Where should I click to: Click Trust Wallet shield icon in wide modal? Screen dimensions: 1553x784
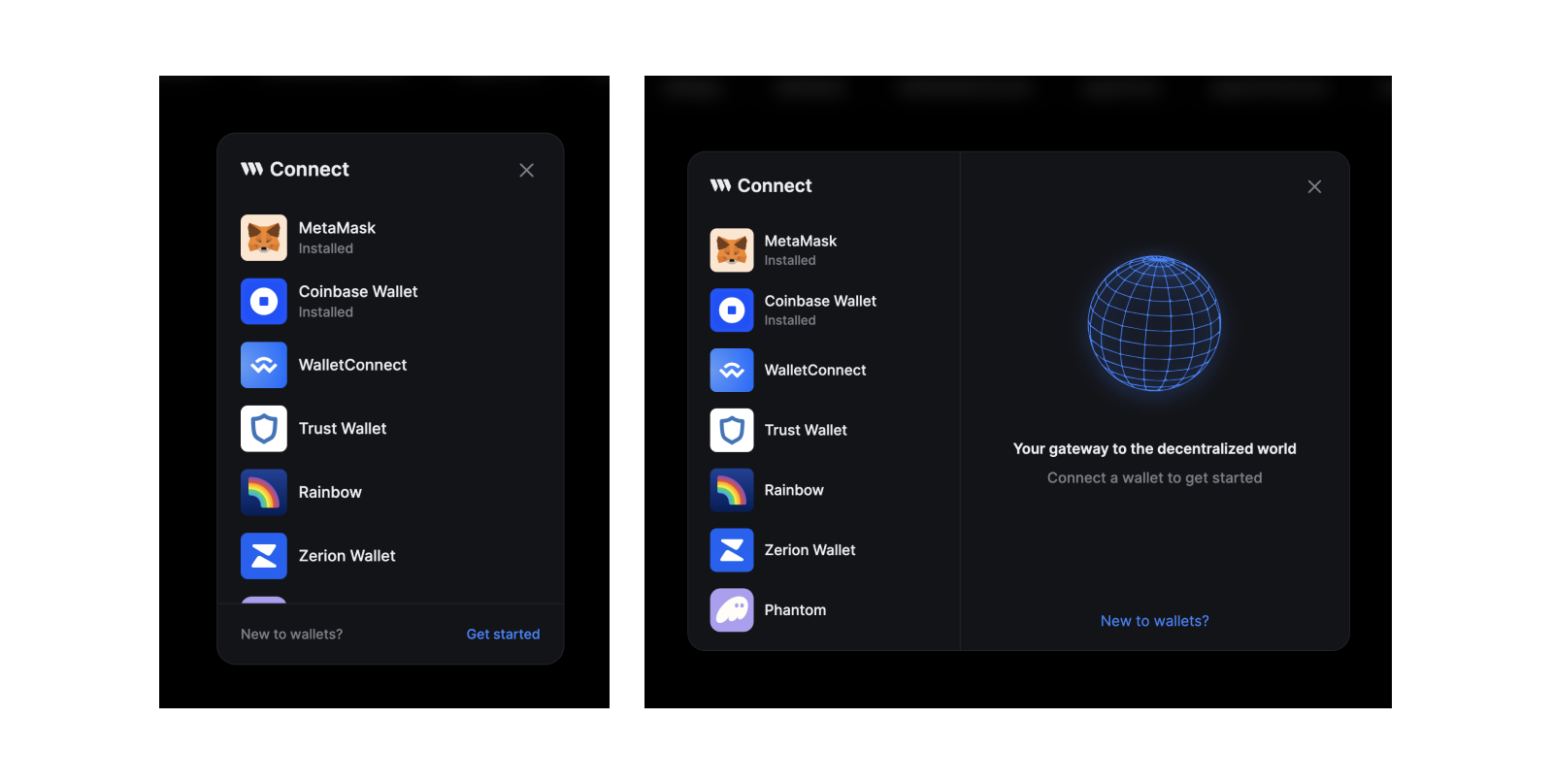point(732,430)
